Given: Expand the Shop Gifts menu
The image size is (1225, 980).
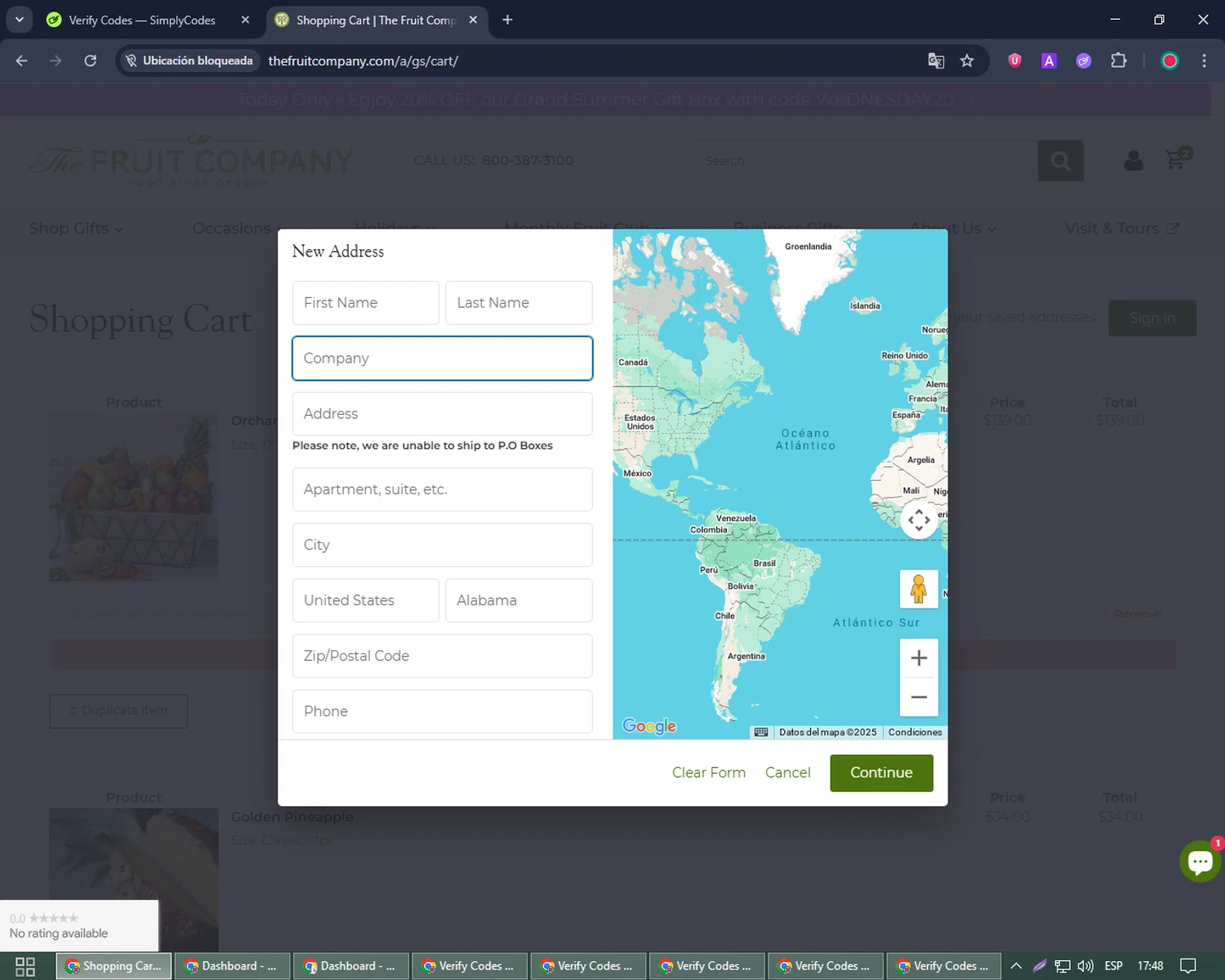Looking at the screenshot, I should tap(76, 229).
